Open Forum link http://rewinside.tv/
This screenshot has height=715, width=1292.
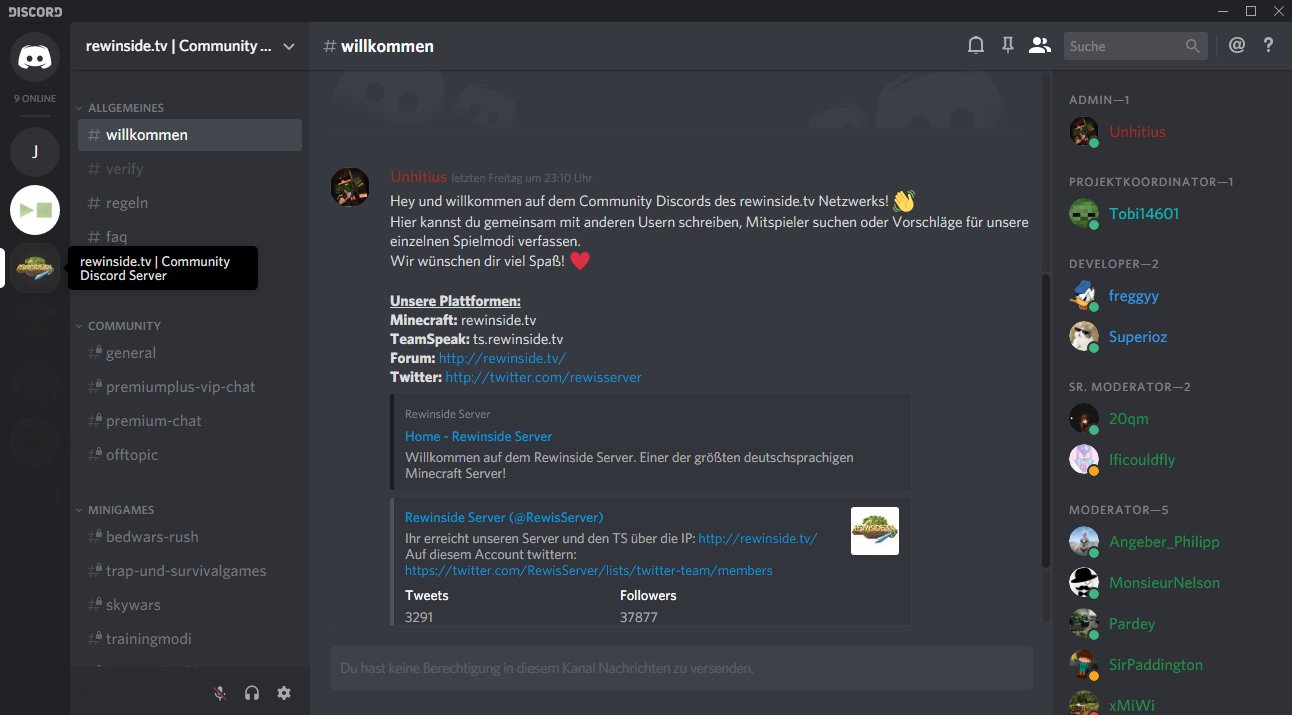click(x=502, y=358)
